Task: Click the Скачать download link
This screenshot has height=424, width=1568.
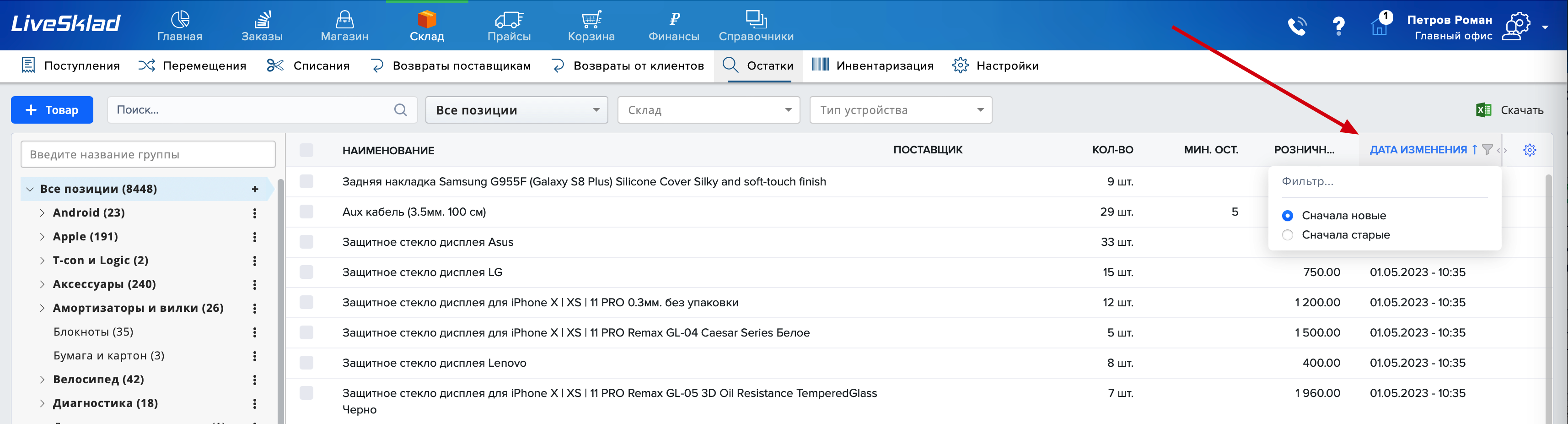Action: (1522, 110)
